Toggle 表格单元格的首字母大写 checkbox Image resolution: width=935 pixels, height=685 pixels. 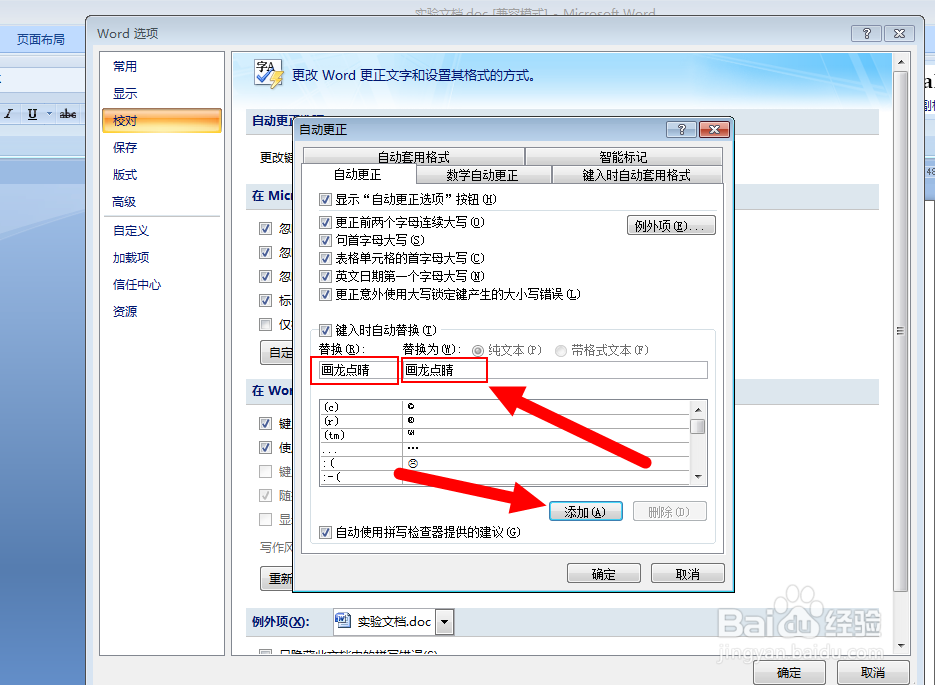pyautogui.click(x=325, y=258)
